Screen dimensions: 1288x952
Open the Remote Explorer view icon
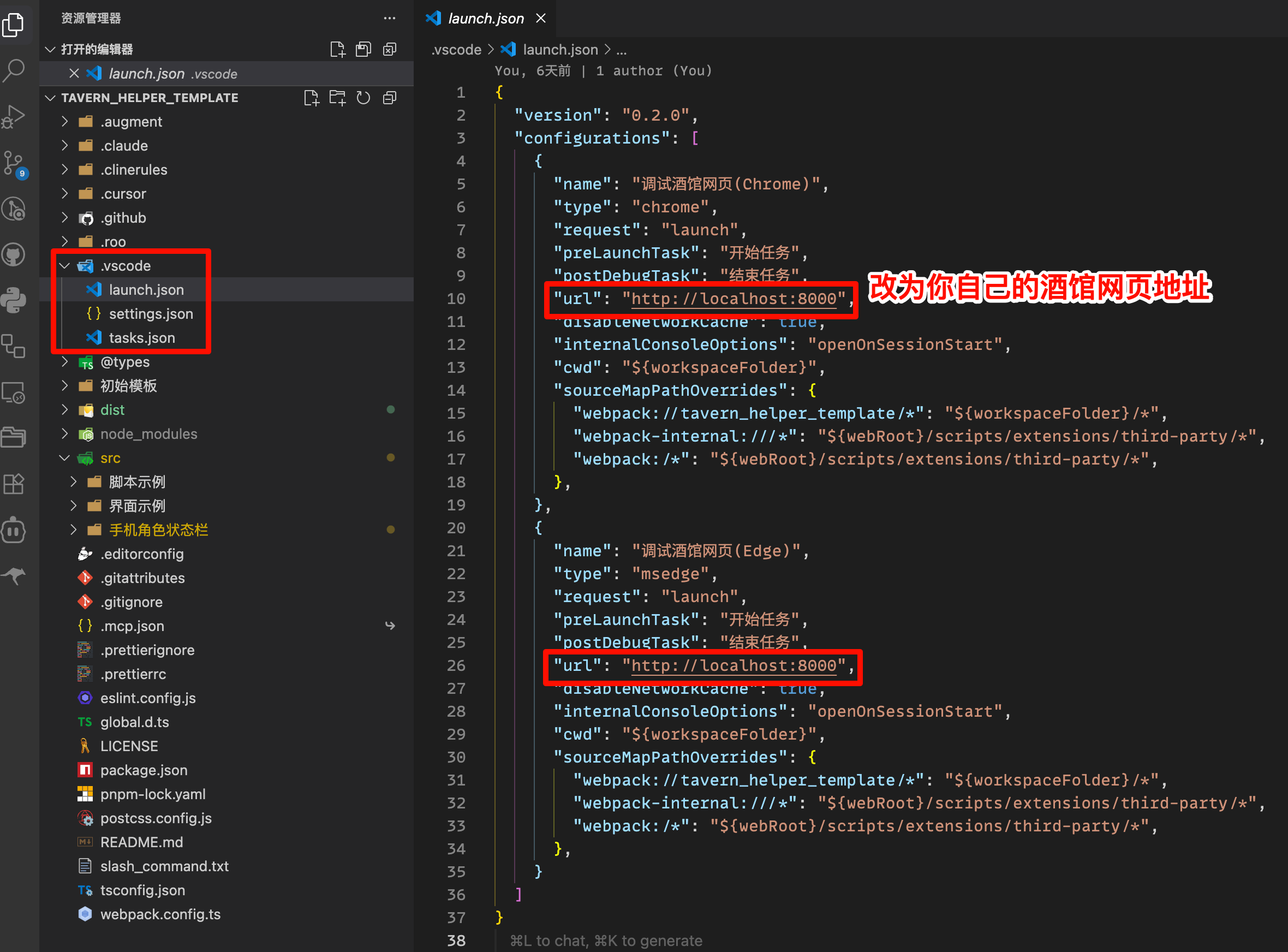[x=14, y=393]
